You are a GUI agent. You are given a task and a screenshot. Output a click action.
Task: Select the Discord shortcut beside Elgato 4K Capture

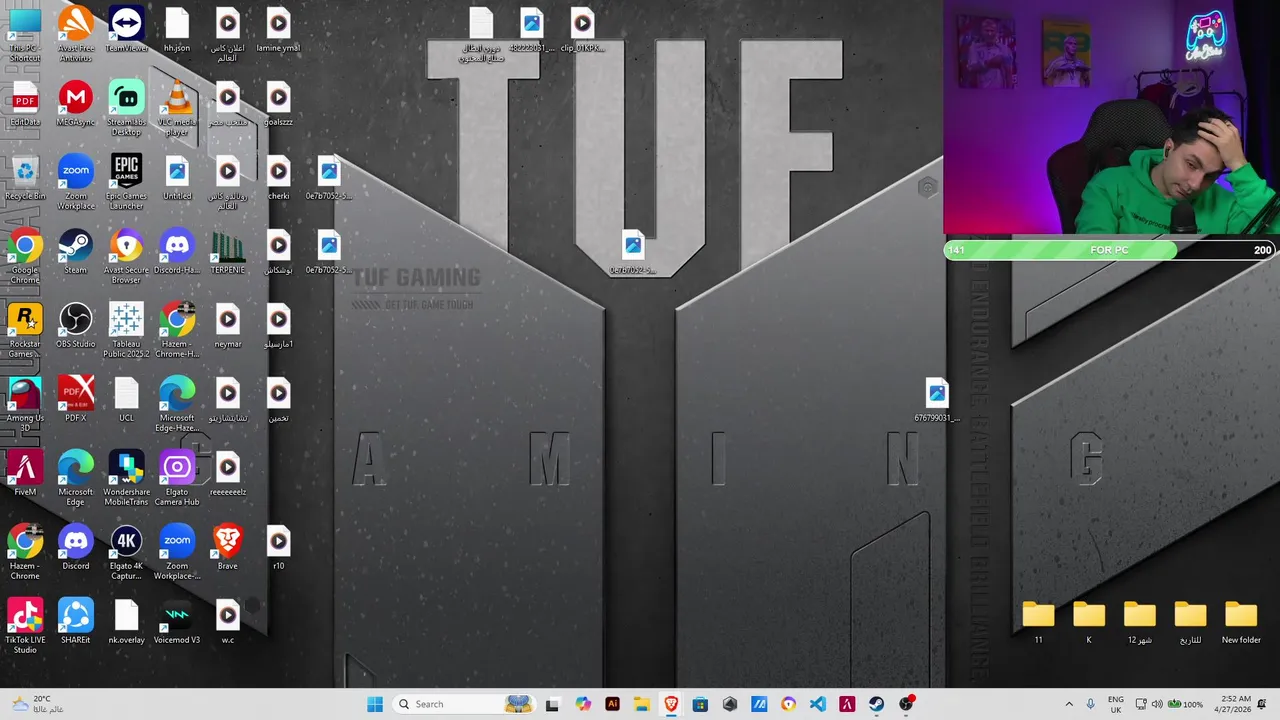76,548
